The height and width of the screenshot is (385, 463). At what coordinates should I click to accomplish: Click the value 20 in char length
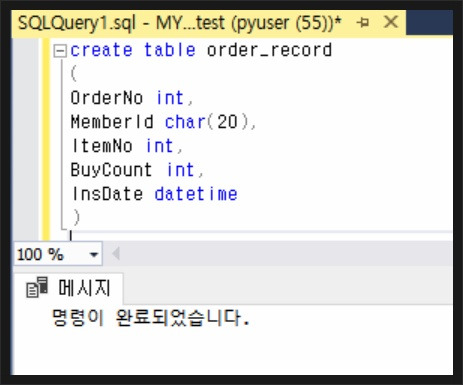pos(227,122)
